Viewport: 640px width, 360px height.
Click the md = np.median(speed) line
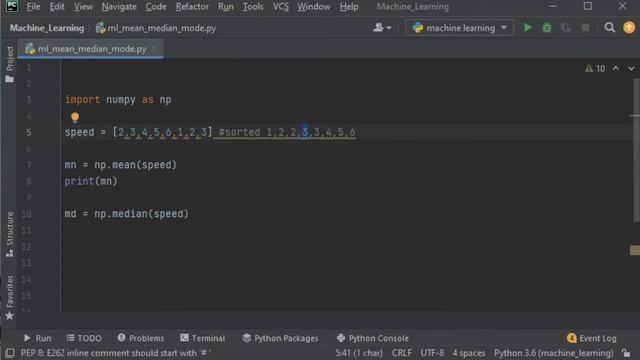tap(127, 214)
